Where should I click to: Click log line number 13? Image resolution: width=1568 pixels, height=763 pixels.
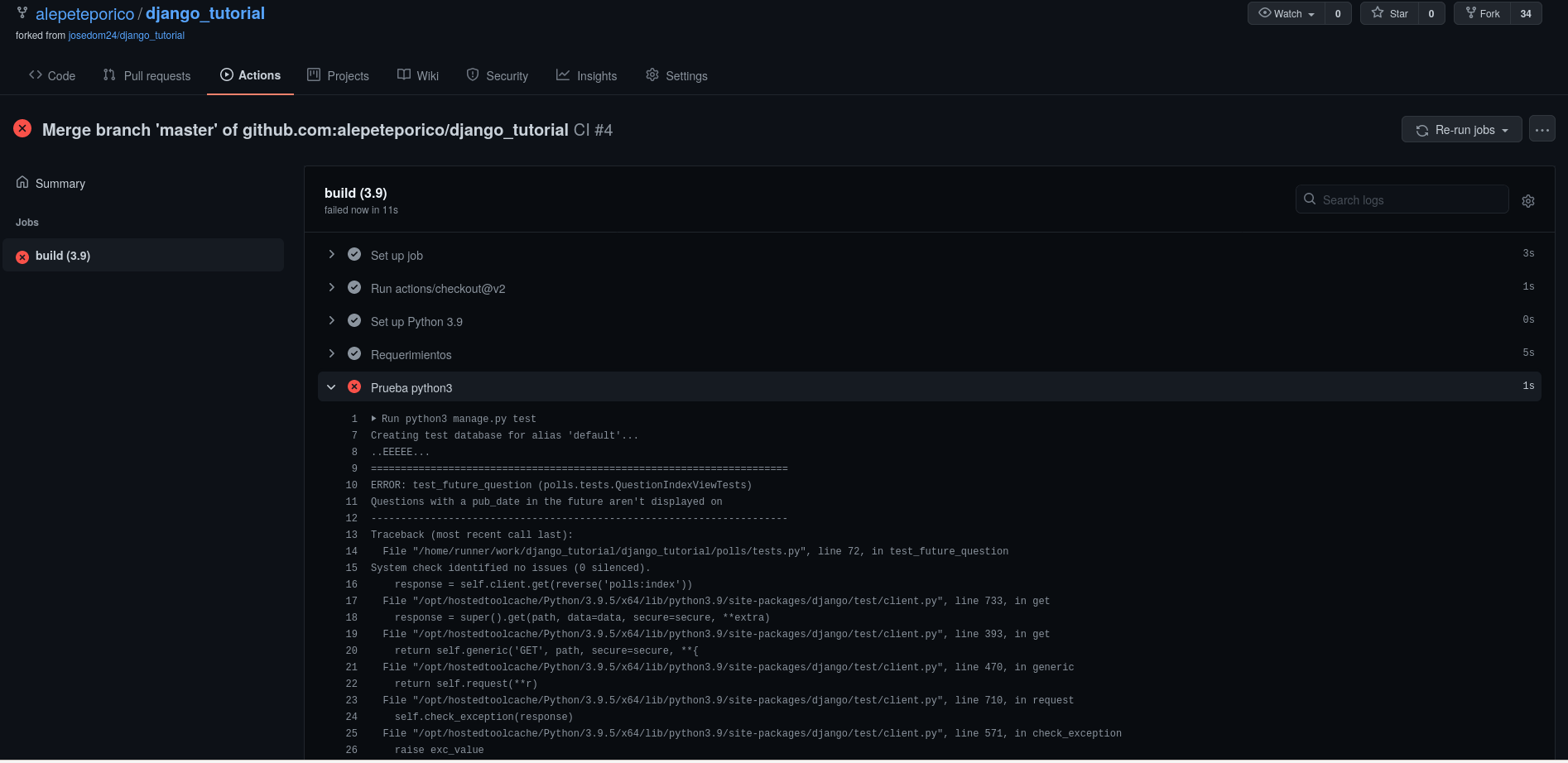click(351, 535)
